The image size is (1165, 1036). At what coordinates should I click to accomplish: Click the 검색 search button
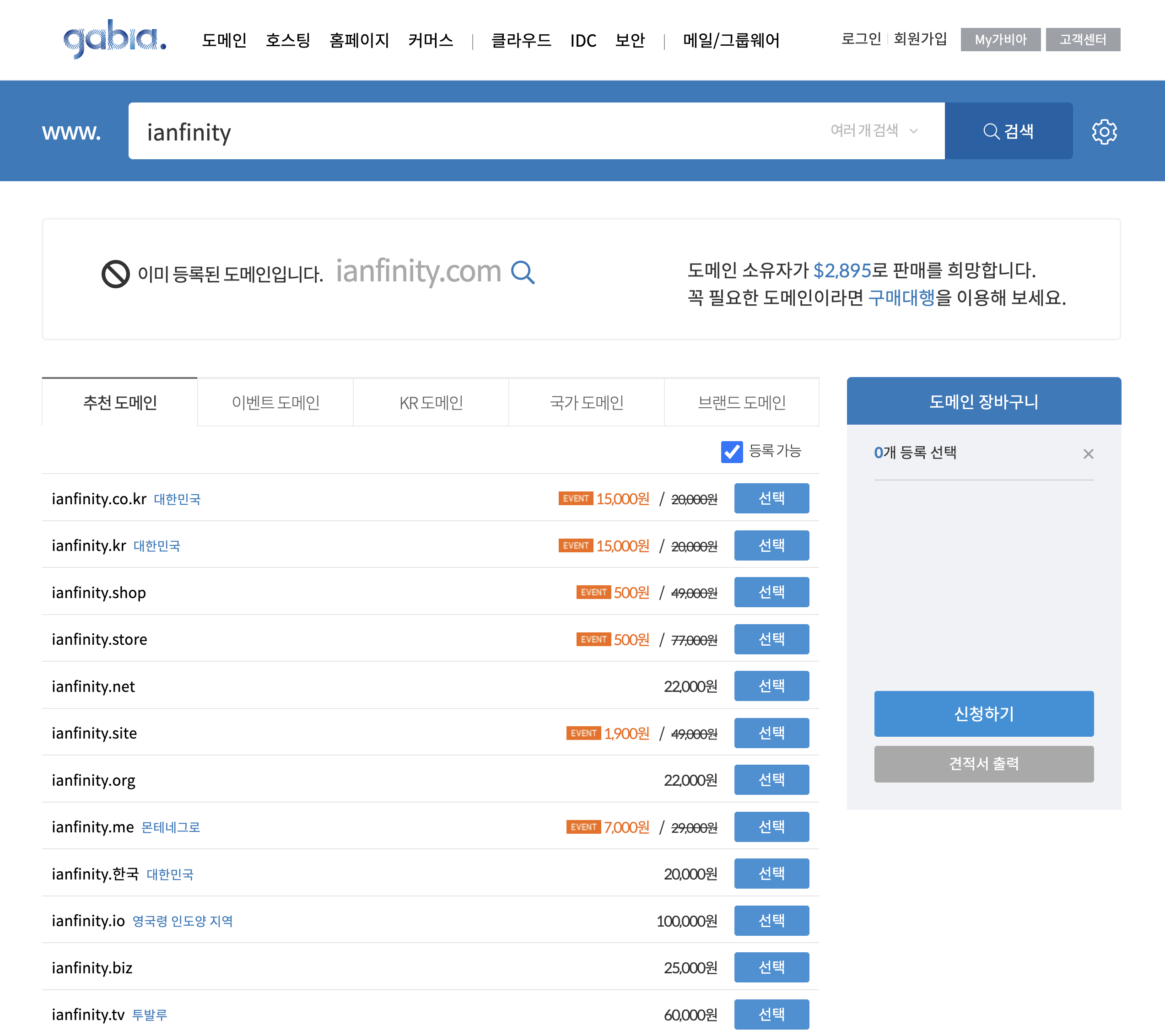1008,131
